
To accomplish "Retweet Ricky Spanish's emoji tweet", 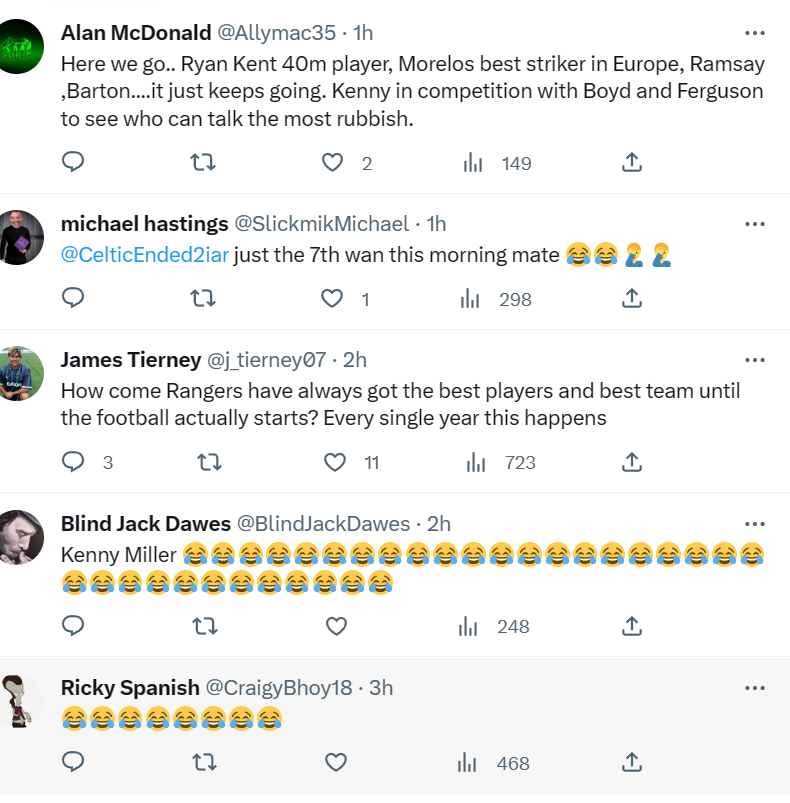I will (x=203, y=762).
